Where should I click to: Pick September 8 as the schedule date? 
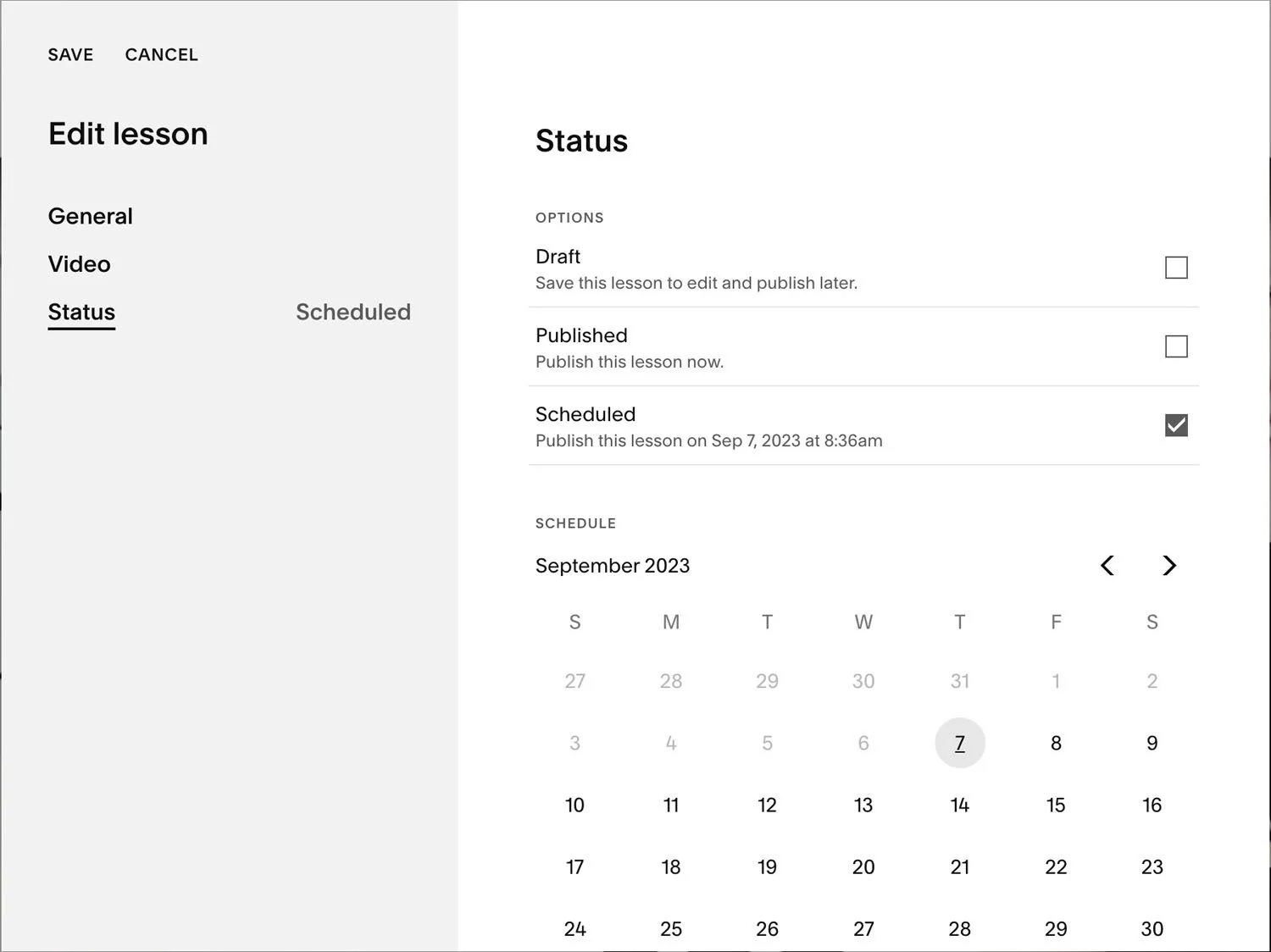coord(1056,743)
